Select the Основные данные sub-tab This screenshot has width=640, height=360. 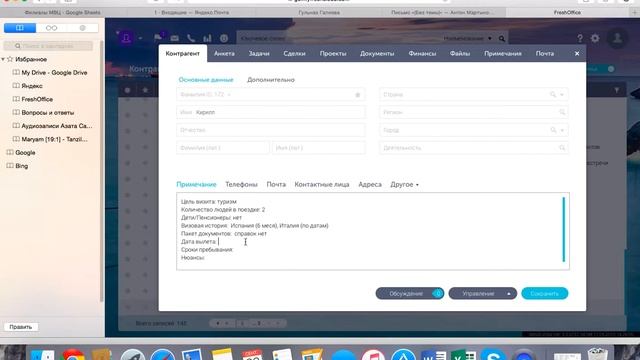click(x=206, y=80)
